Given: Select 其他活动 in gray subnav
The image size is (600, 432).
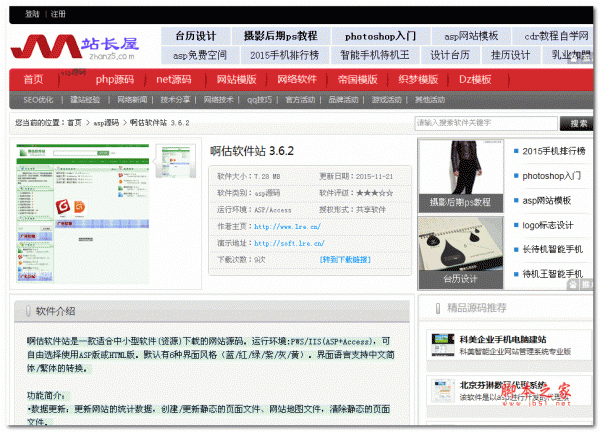Looking at the screenshot, I should coord(430,100).
